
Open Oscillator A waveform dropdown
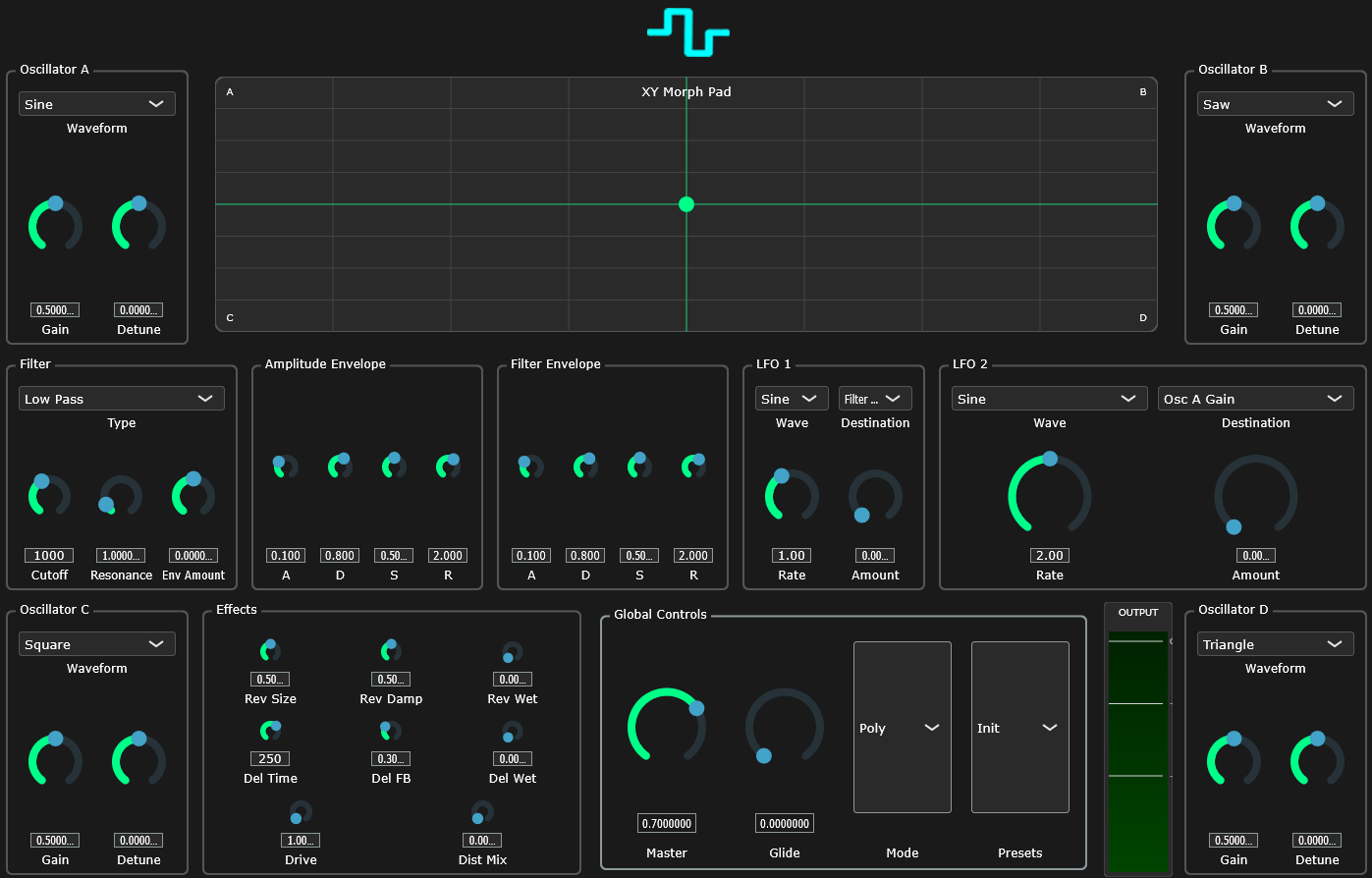(x=97, y=104)
